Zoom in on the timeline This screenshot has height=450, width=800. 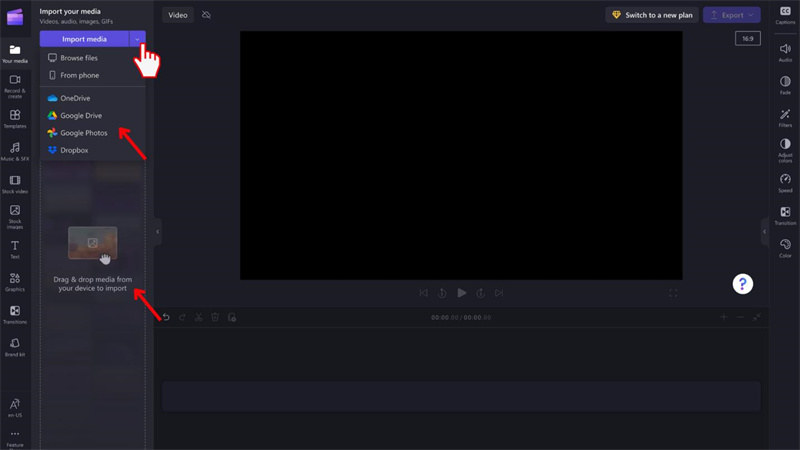click(x=723, y=317)
